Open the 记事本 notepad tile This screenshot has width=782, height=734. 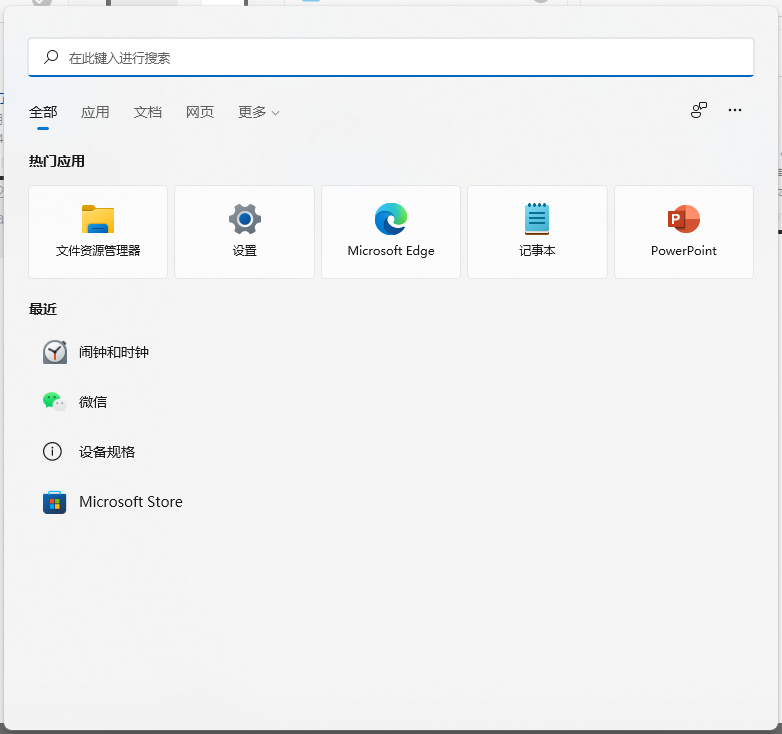(x=537, y=232)
